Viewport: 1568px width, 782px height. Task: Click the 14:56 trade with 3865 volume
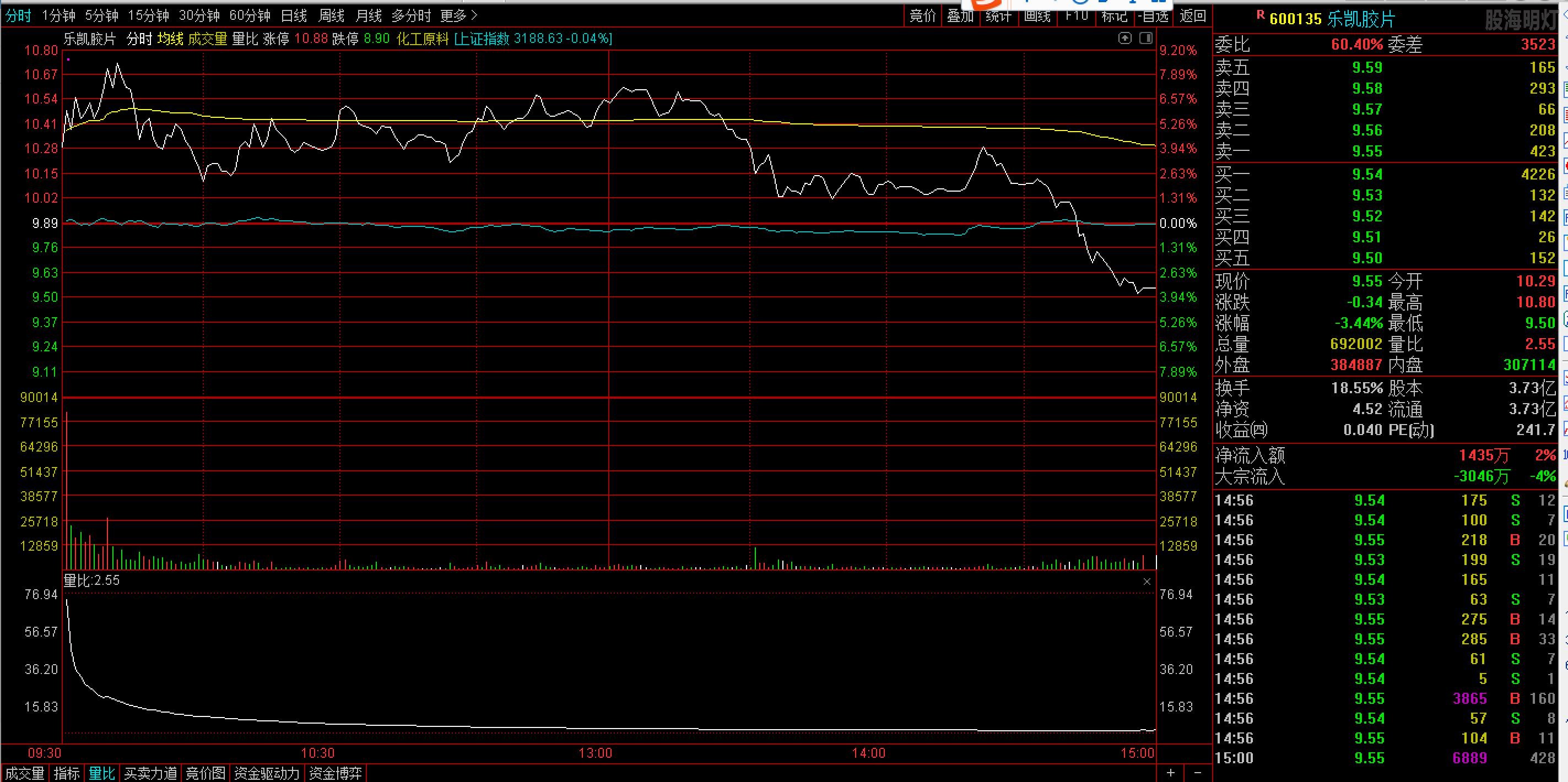1385,699
